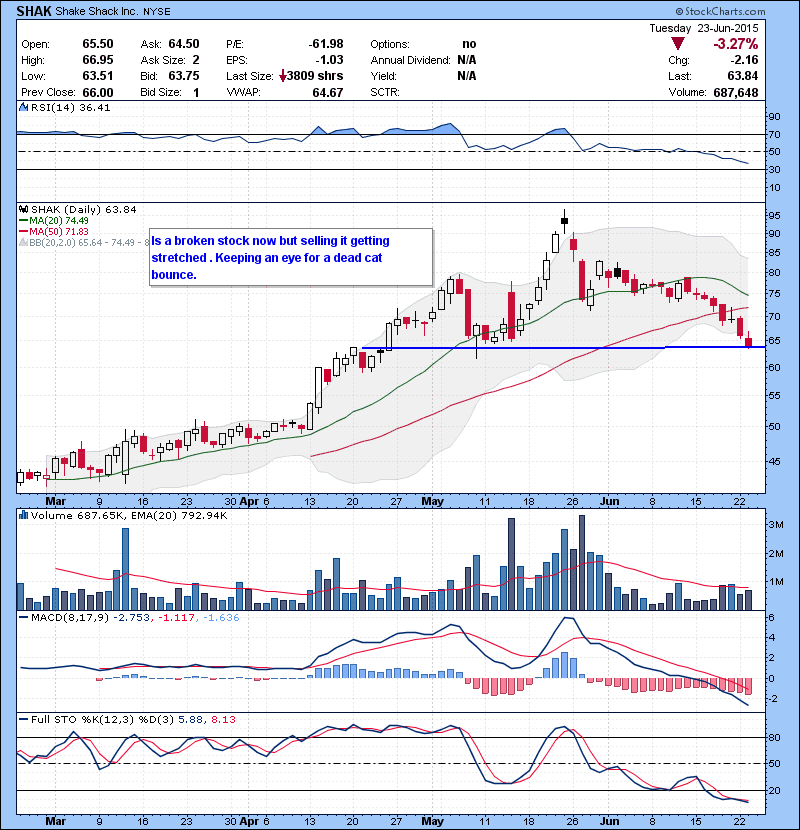This screenshot has height=830, width=800.
Task: Click the MACD(8,17,9) indicator label
Action: click(x=69, y=617)
